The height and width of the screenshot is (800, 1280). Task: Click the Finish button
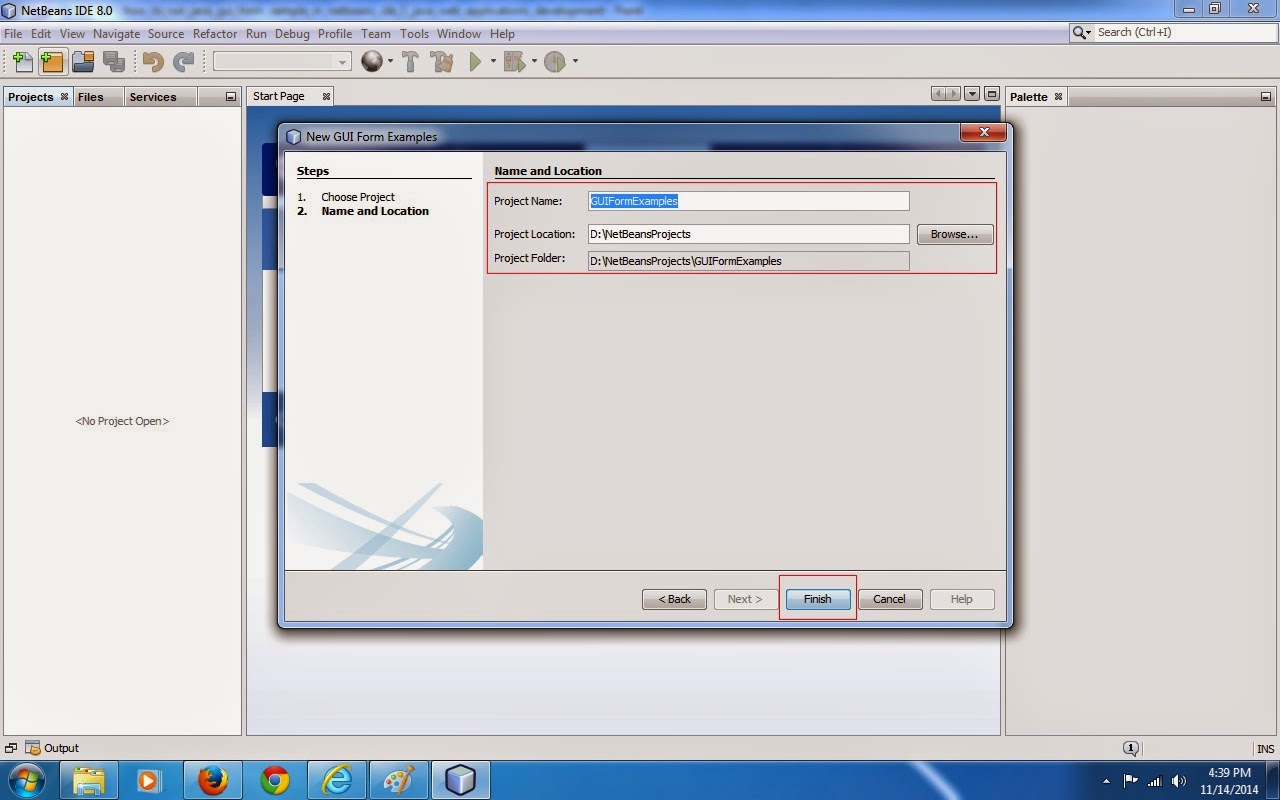pyautogui.click(x=817, y=599)
